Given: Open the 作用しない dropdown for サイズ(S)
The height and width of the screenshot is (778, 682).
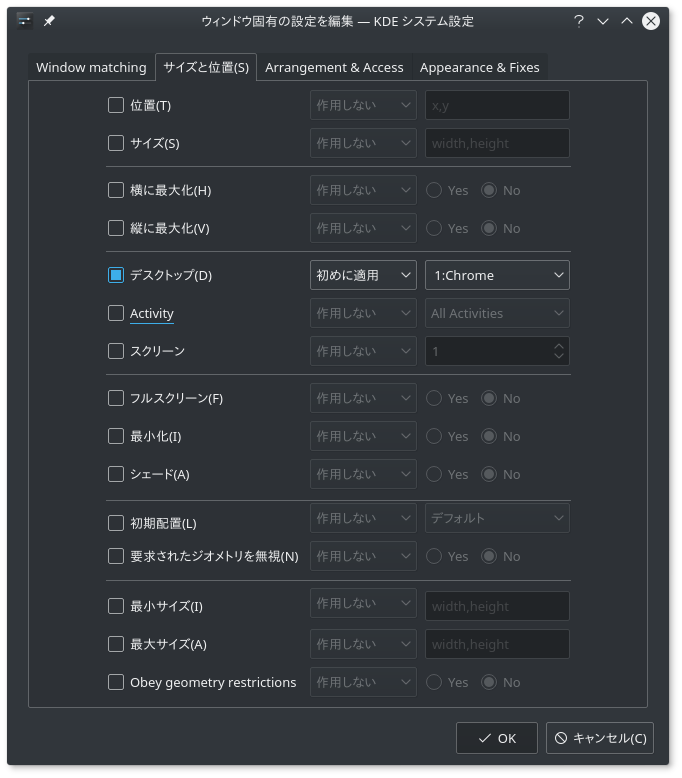Looking at the screenshot, I should click(363, 143).
